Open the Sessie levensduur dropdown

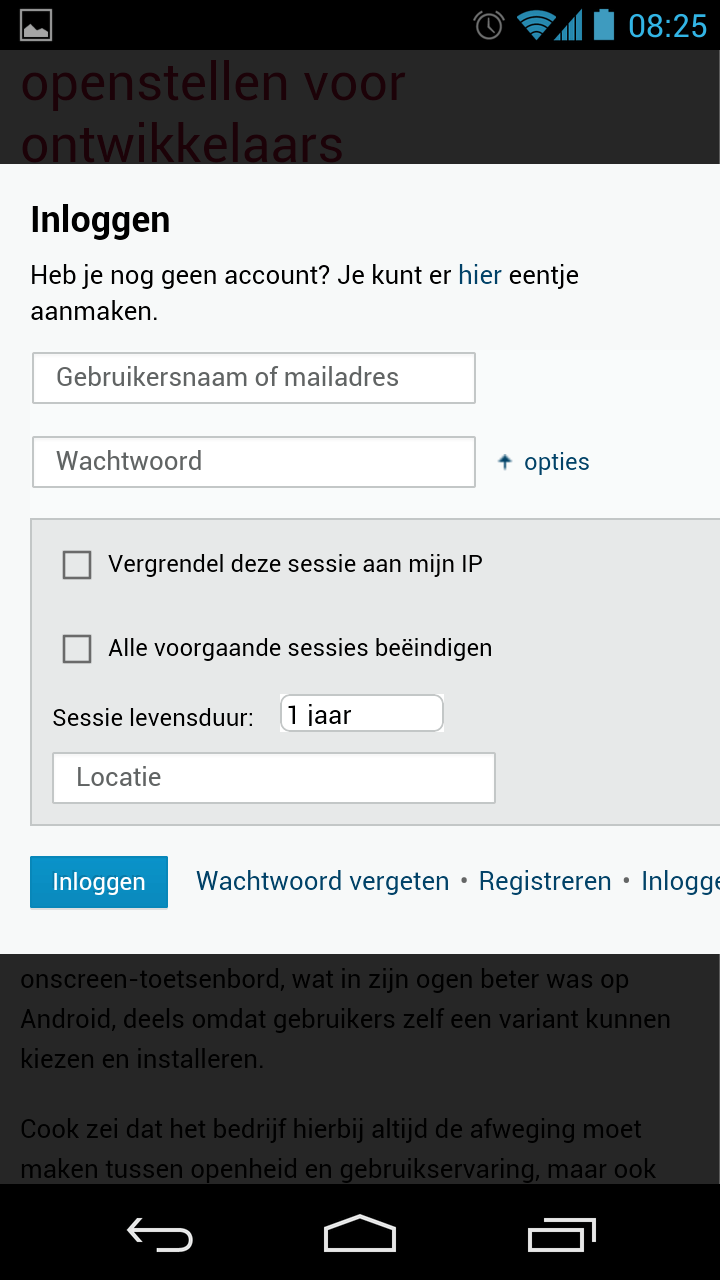click(x=361, y=714)
